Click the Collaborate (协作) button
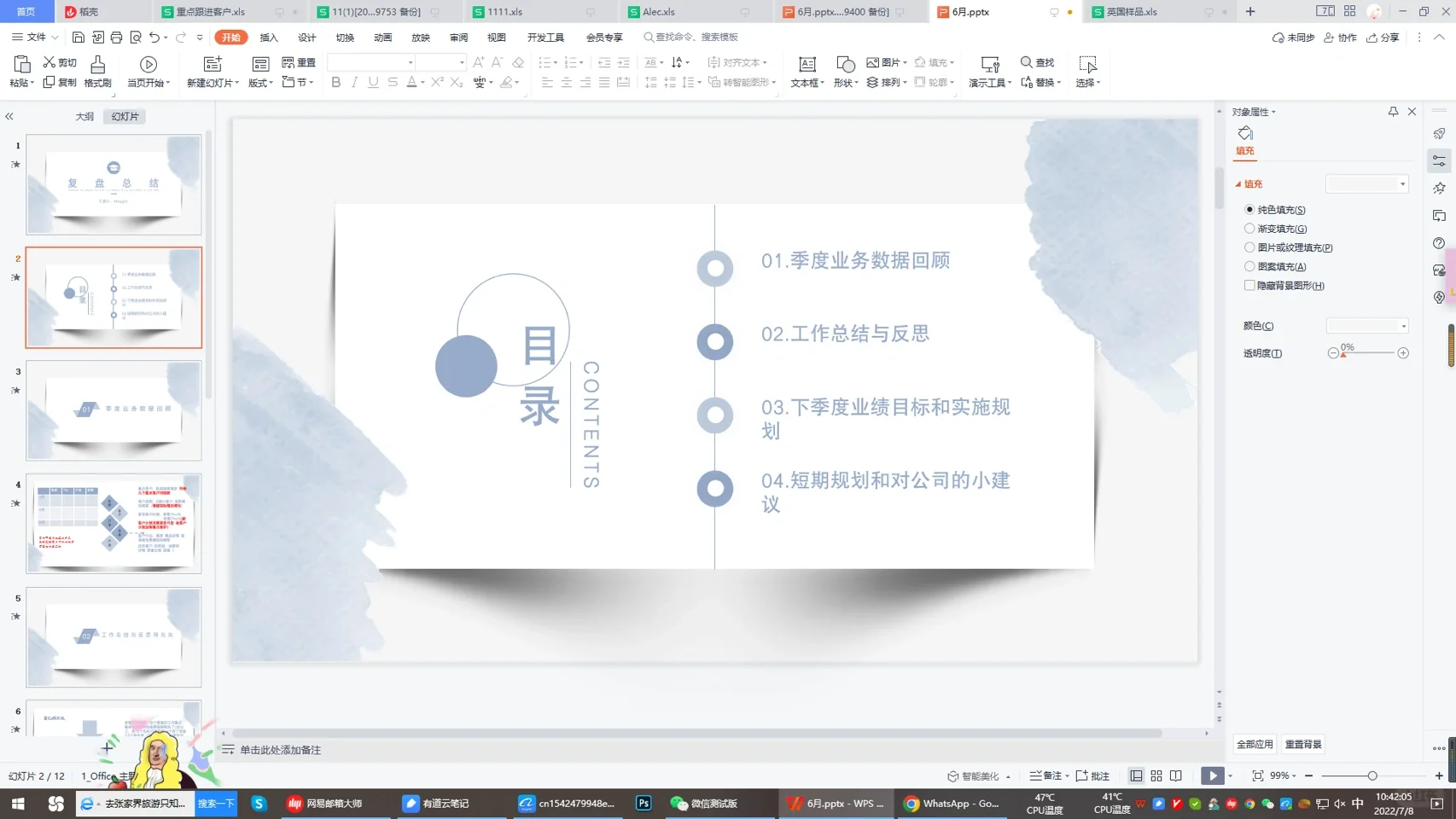 [1340, 38]
